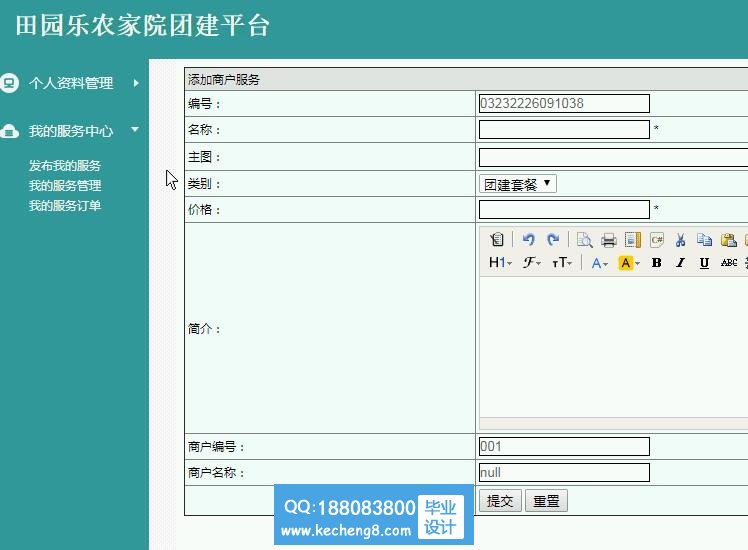Select 我的服务中心 in the sidebar

coord(71,131)
